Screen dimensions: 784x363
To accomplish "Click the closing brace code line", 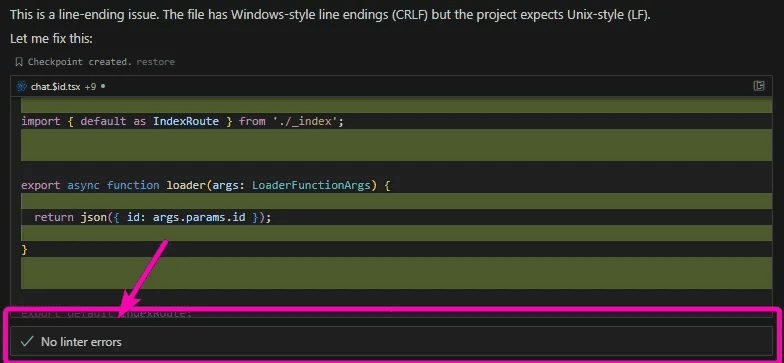I will (x=24, y=249).
